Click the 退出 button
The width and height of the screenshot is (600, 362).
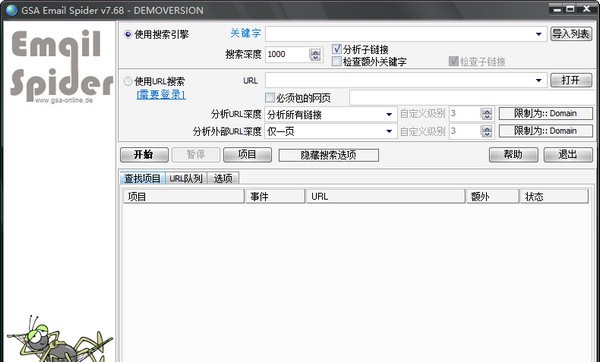pyautogui.click(x=568, y=155)
